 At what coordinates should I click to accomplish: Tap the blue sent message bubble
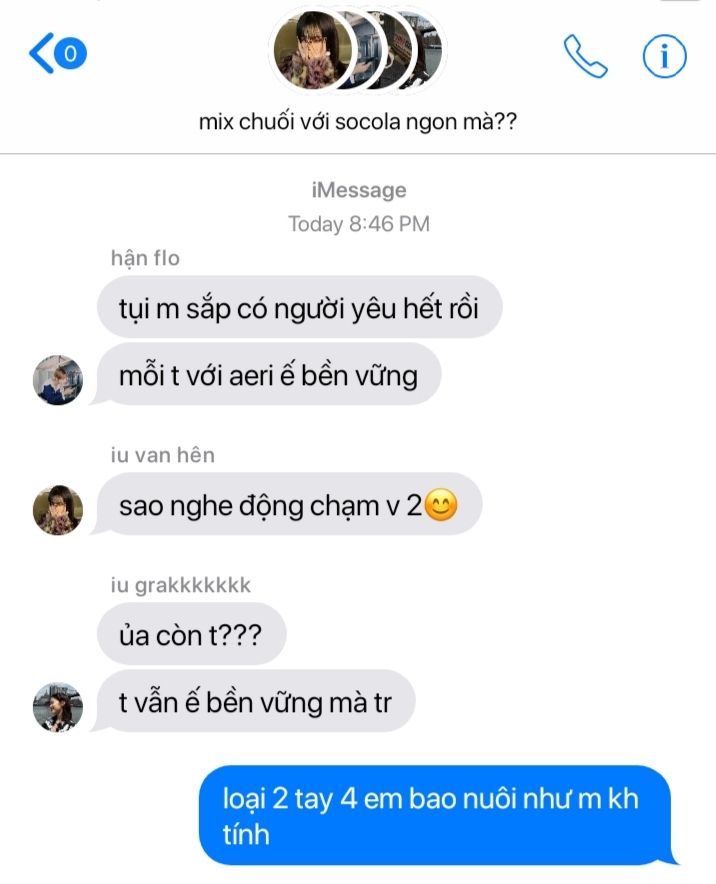point(437,815)
